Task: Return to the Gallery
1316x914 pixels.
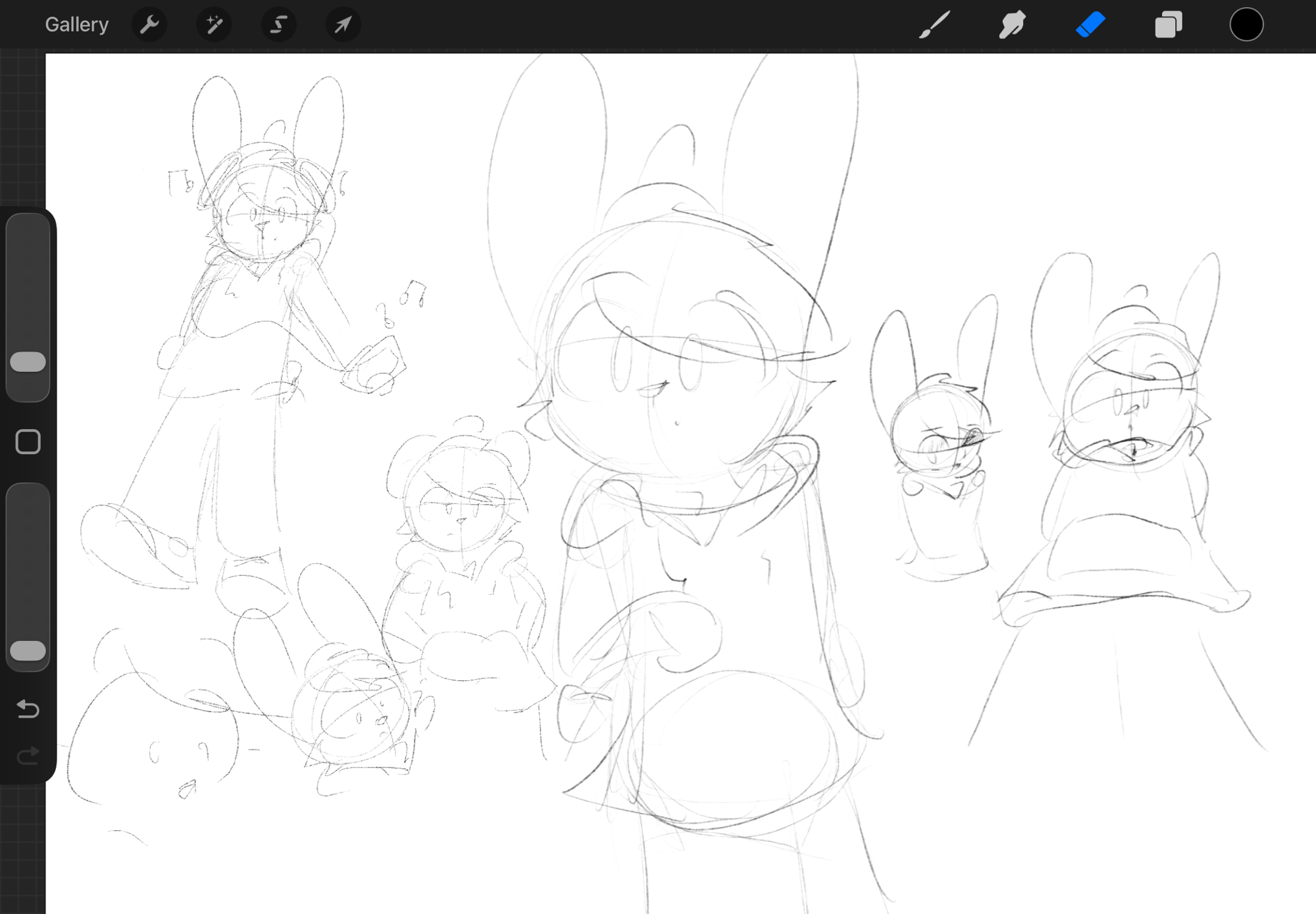Action: [76, 25]
